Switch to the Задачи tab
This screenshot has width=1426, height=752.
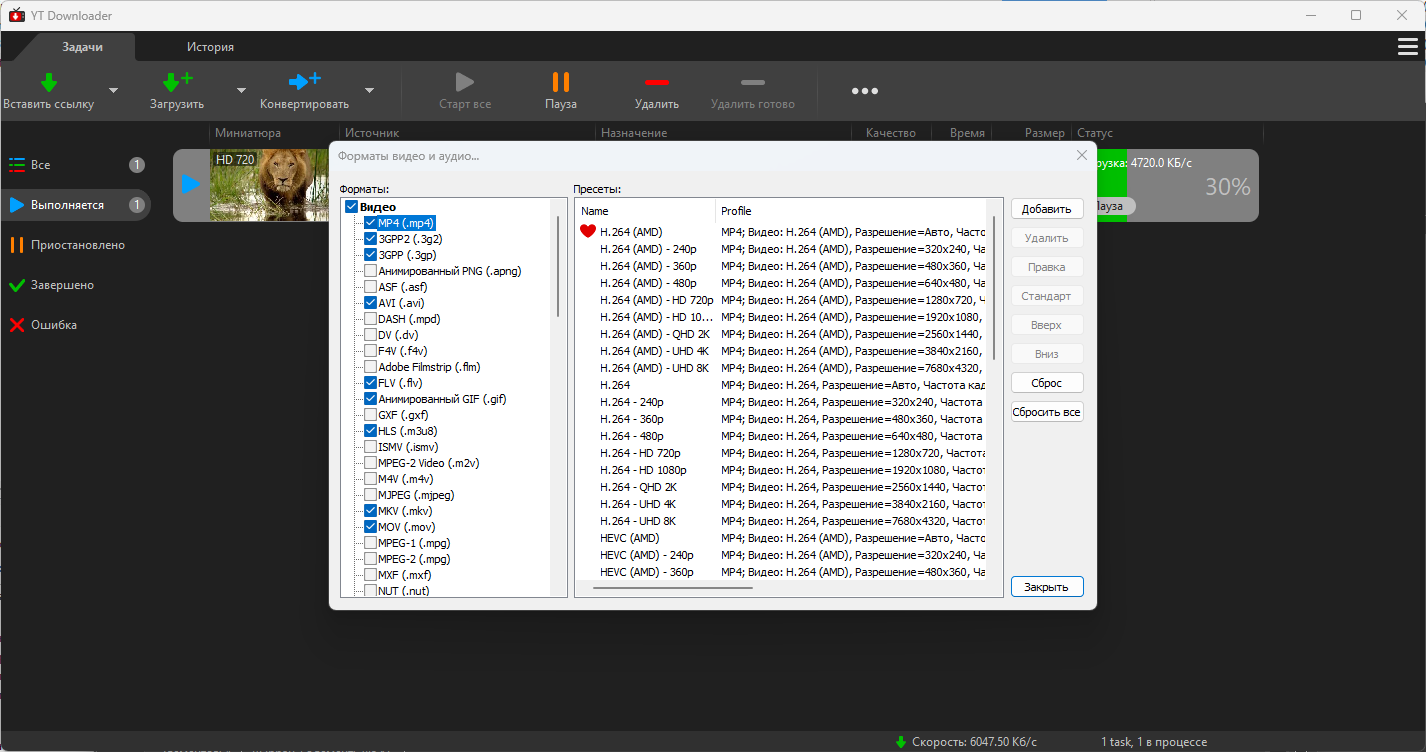point(83,47)
